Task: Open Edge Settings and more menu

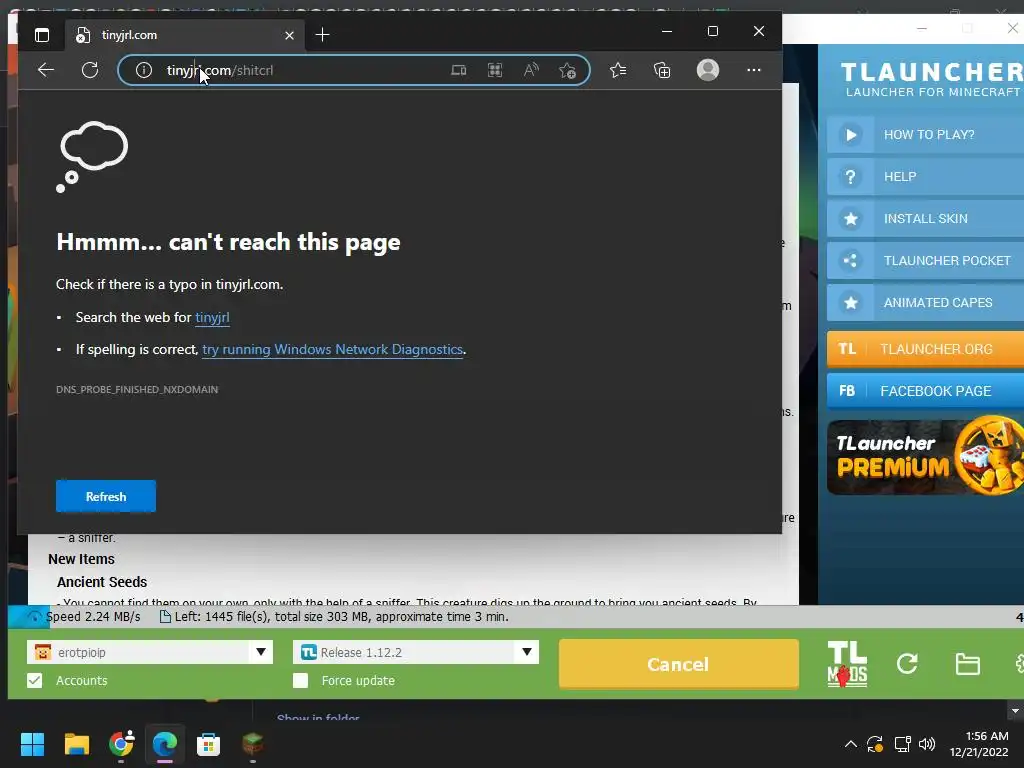Action: click(754, 70)
